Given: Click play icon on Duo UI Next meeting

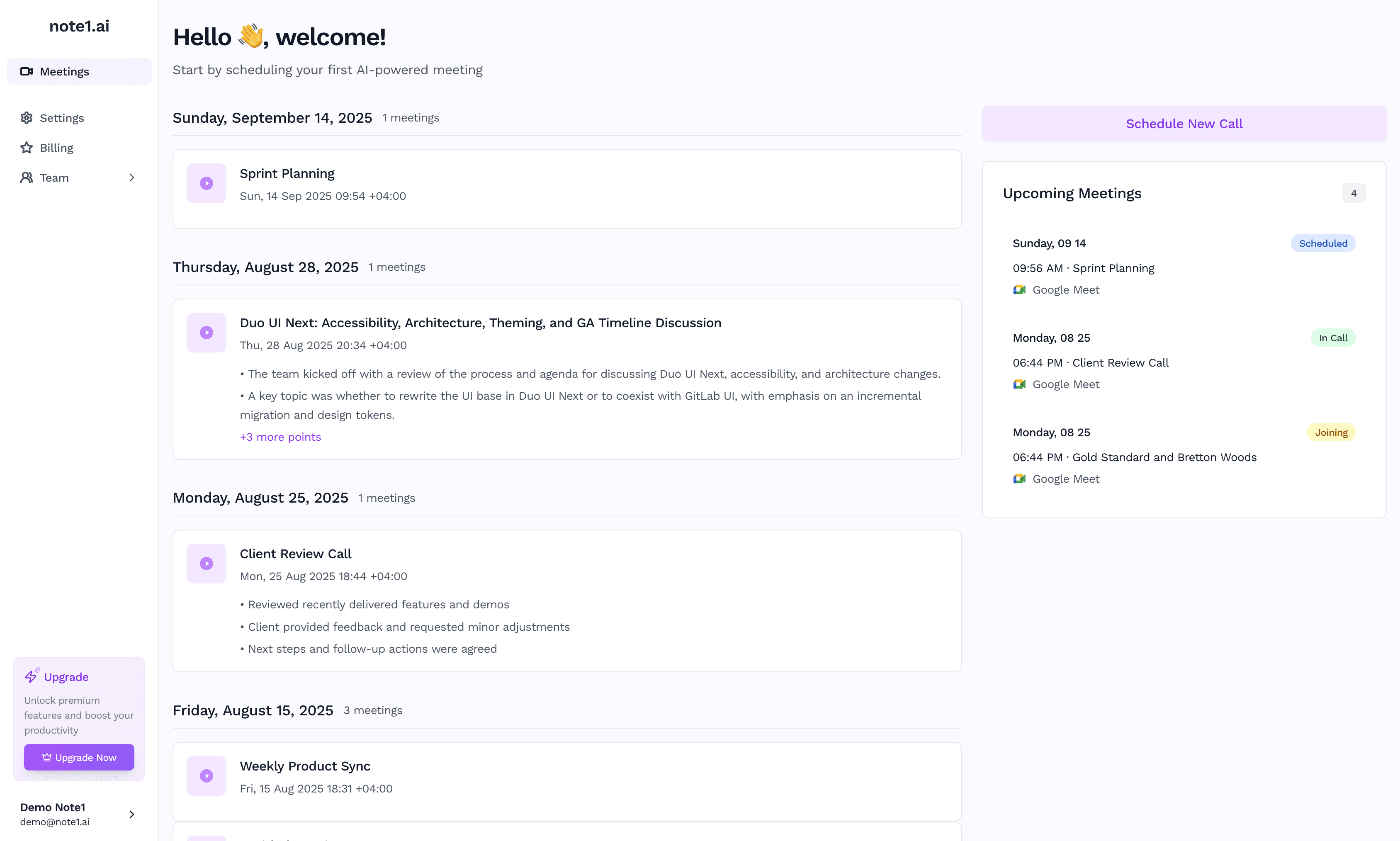Looking at the screenshot, I should coord(206,333).
